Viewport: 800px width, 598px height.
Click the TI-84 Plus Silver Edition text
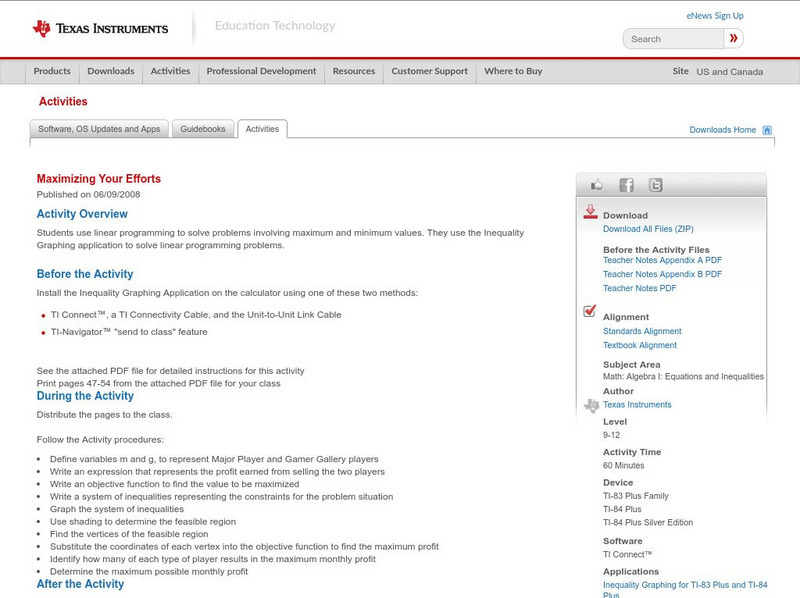tap(648, 522)
